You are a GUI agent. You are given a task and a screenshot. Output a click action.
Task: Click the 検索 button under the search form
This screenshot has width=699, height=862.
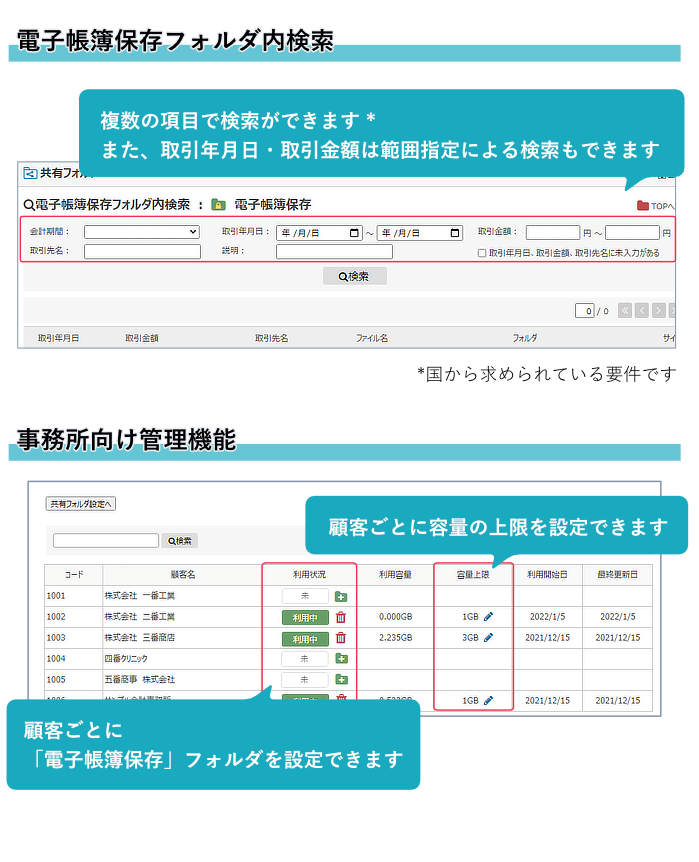tap(354, 276)
